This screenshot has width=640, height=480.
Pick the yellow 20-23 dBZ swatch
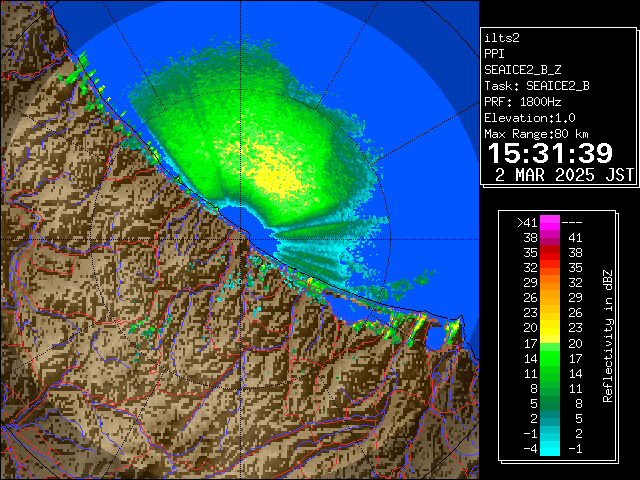point(550,328)
